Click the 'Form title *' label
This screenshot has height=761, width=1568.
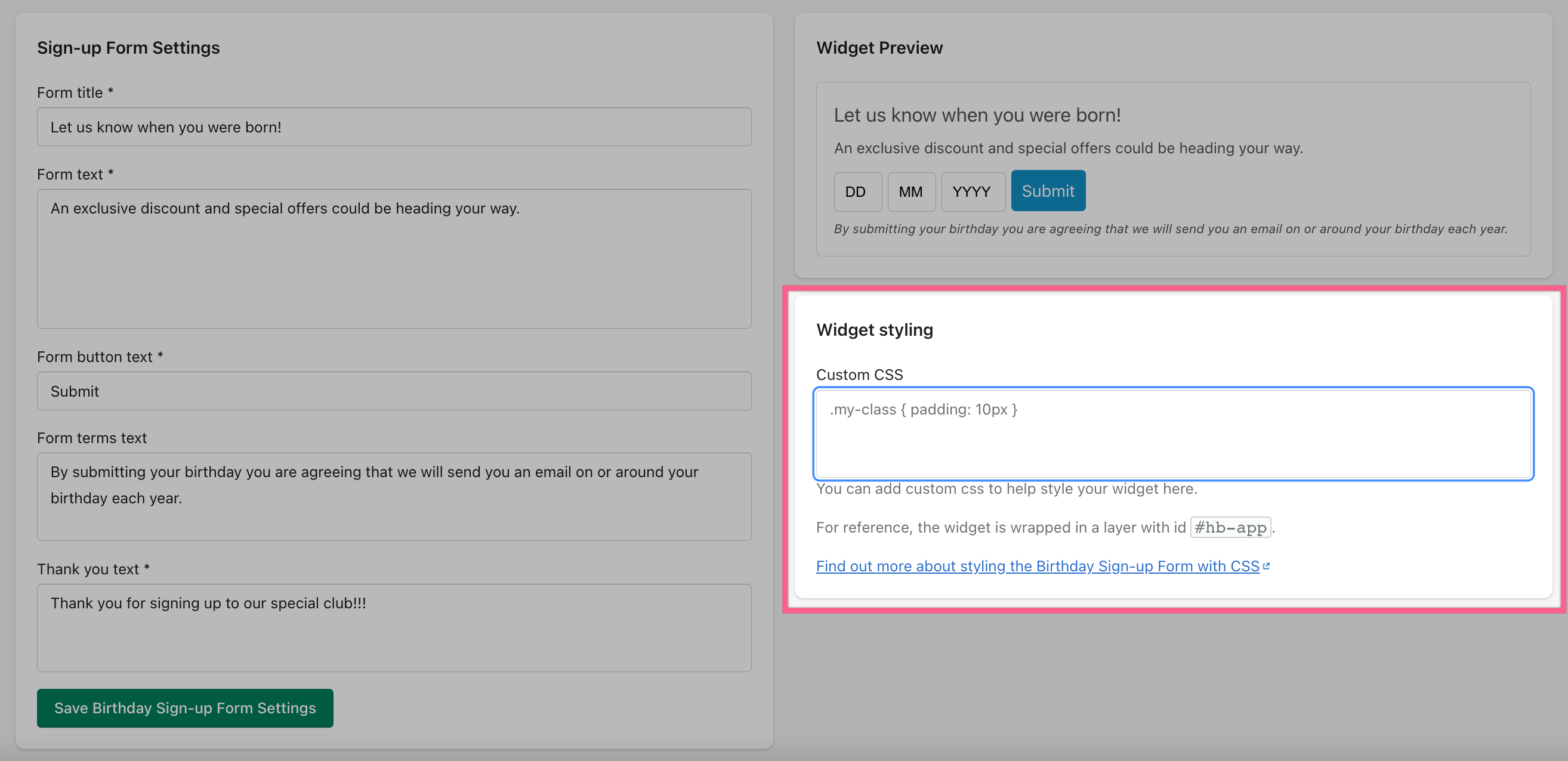76,92
